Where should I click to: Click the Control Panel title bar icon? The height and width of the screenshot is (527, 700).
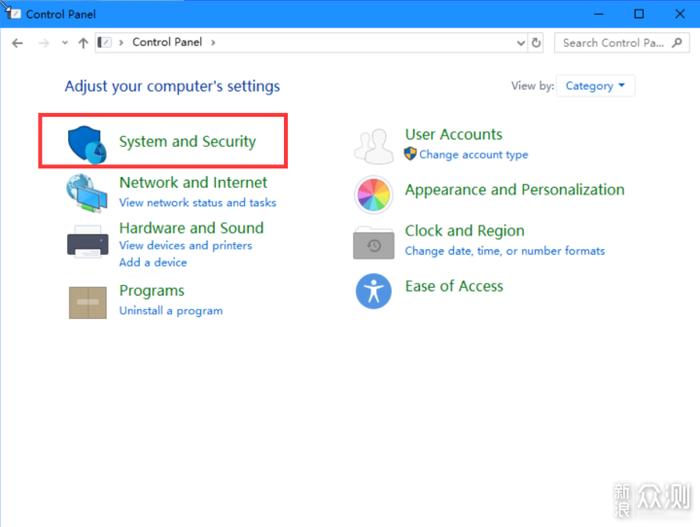13,13
